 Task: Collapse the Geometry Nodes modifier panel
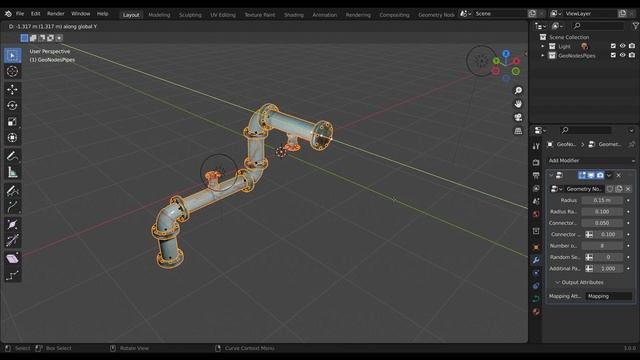pos(551,175)
